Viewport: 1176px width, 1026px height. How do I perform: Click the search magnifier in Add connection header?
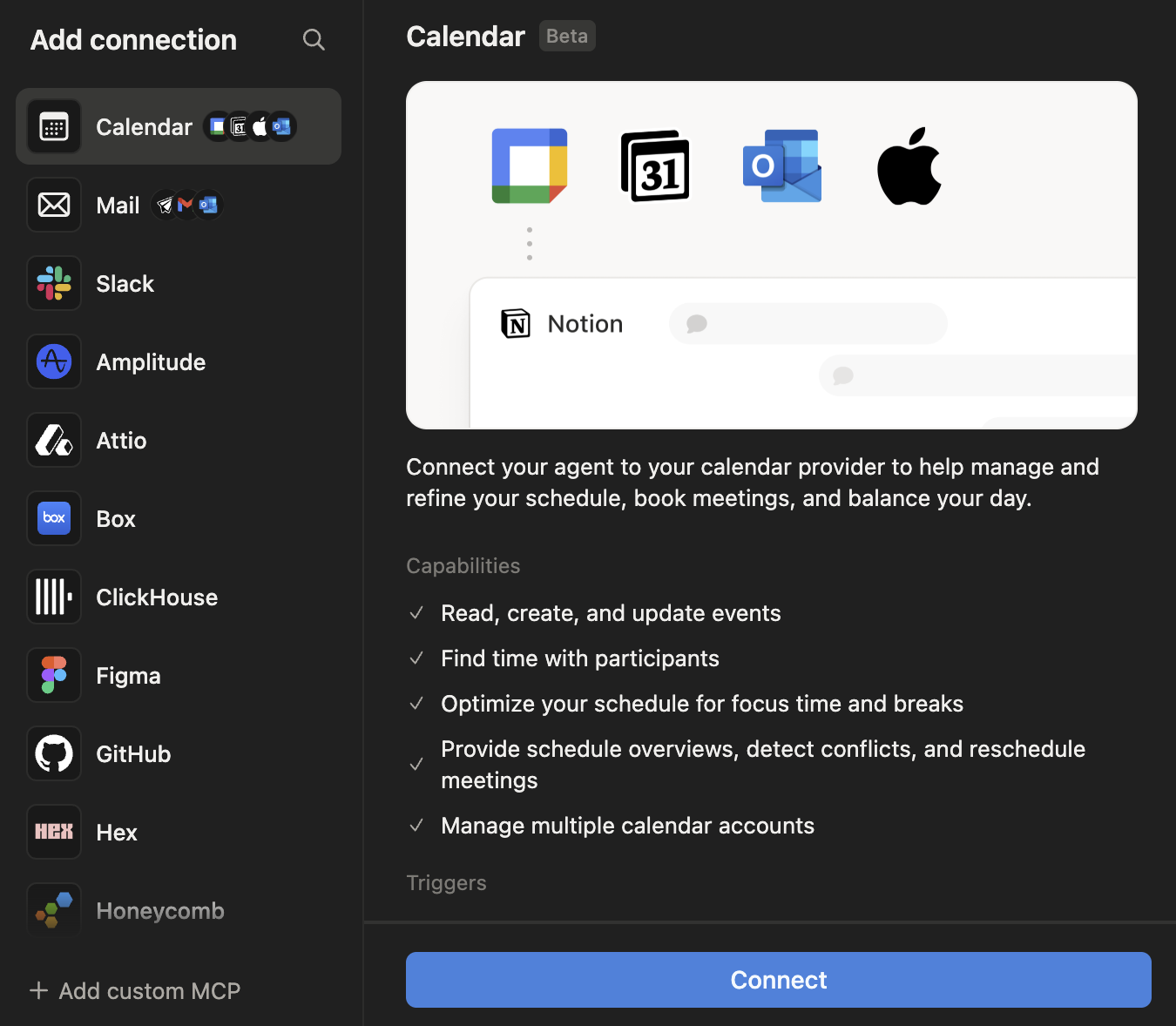pyautogui.click(x=314, y=39)
